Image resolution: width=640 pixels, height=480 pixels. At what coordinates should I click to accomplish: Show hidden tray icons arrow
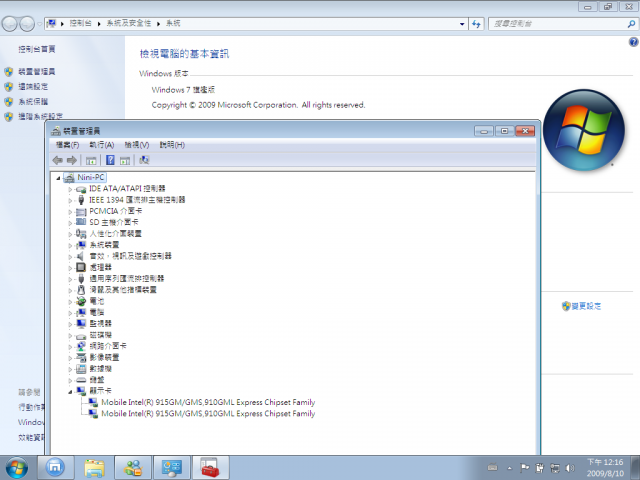[509, 468]
